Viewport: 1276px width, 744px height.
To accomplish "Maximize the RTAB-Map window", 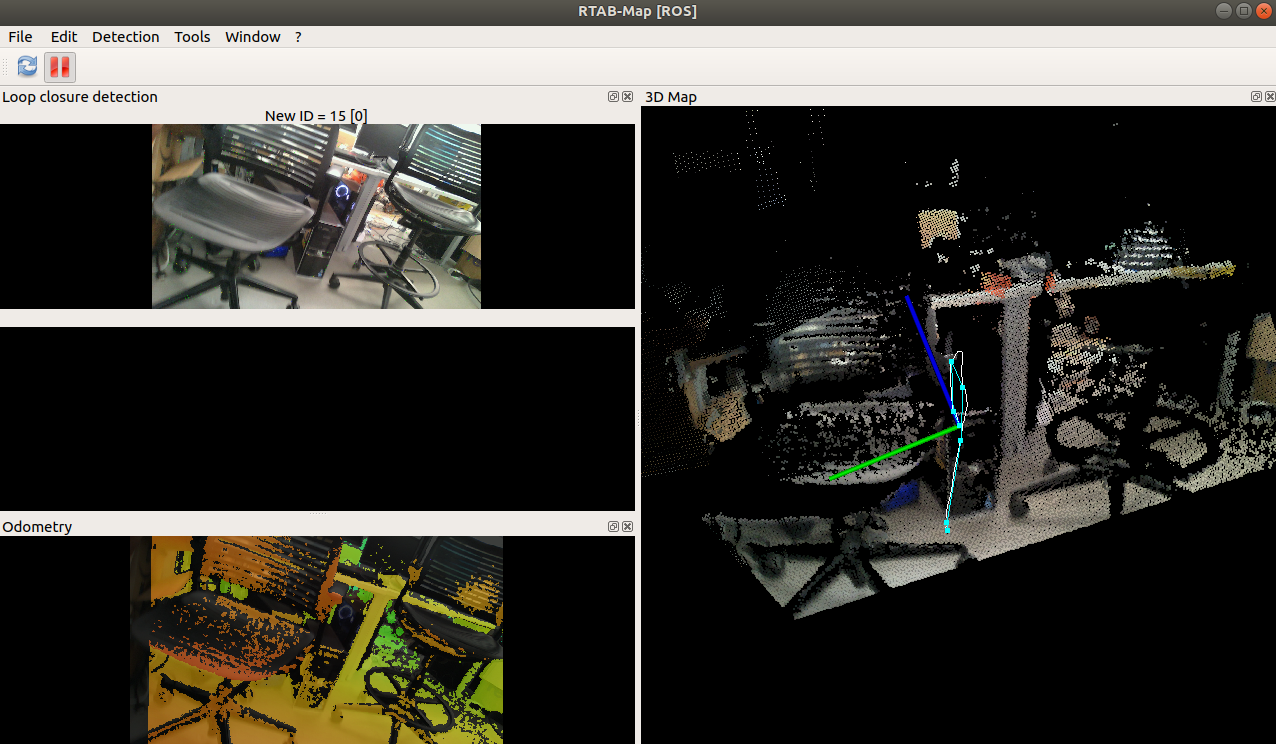I will [x=1244, y=11].
